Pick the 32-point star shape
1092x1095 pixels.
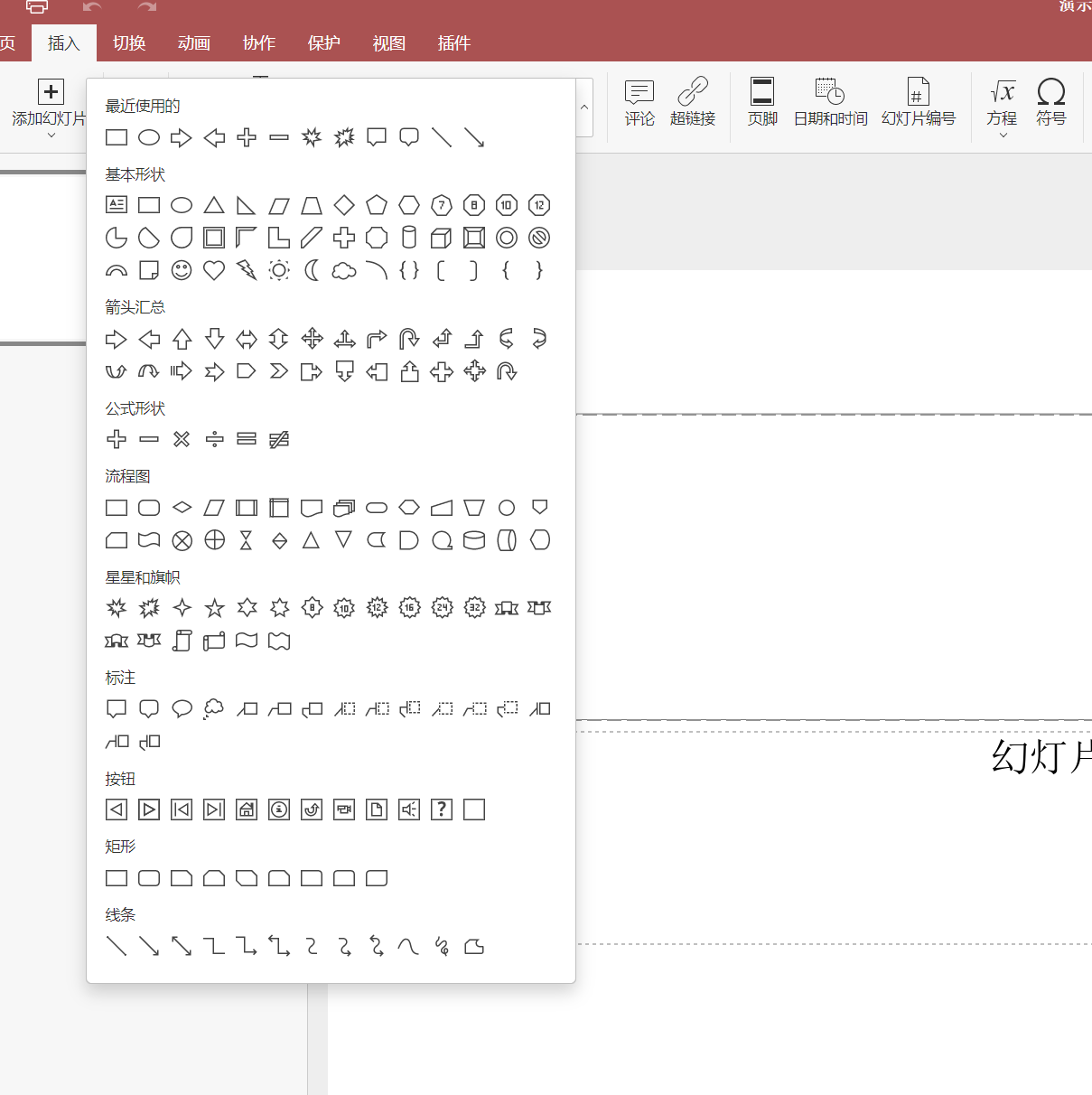tap(474, 608)
